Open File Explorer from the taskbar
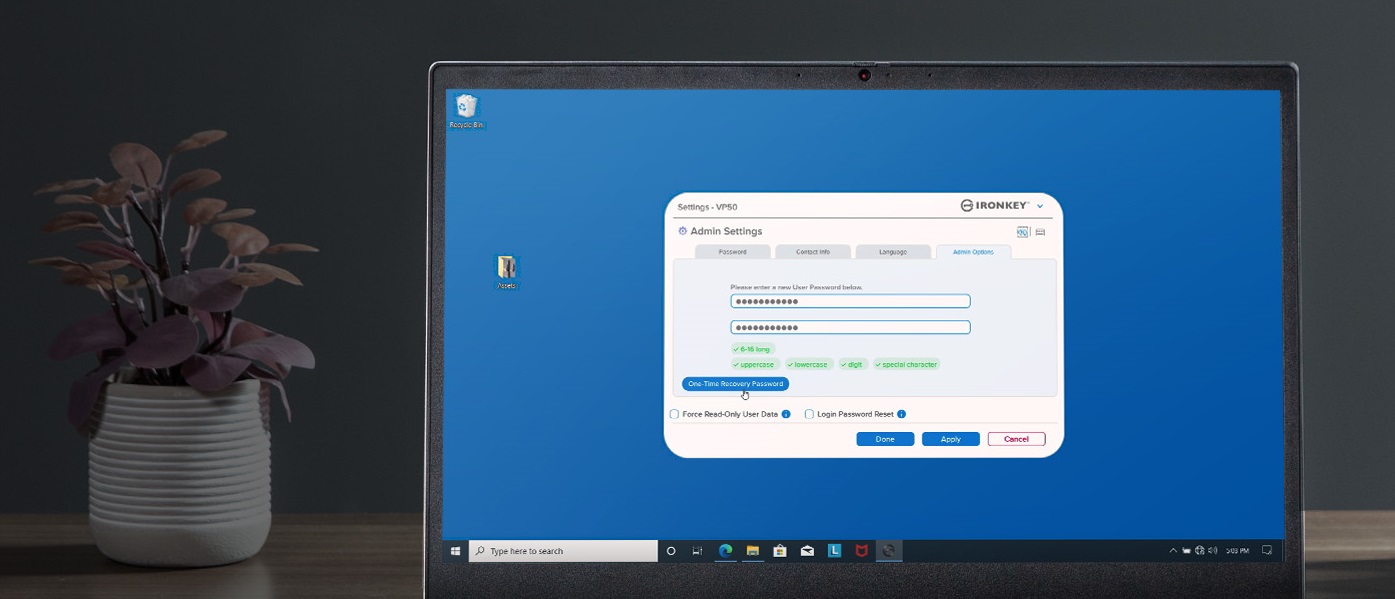1395x599 pixels. tap(753, 551)
